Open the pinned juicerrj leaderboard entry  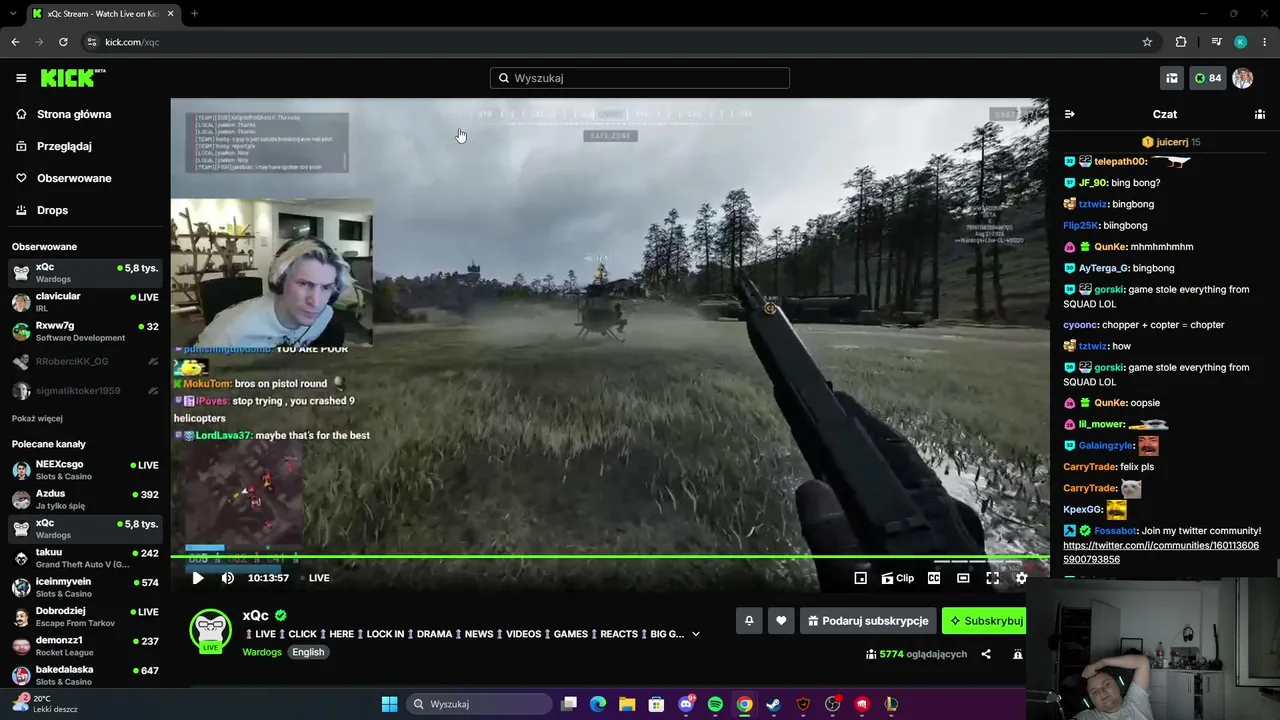1171,142
